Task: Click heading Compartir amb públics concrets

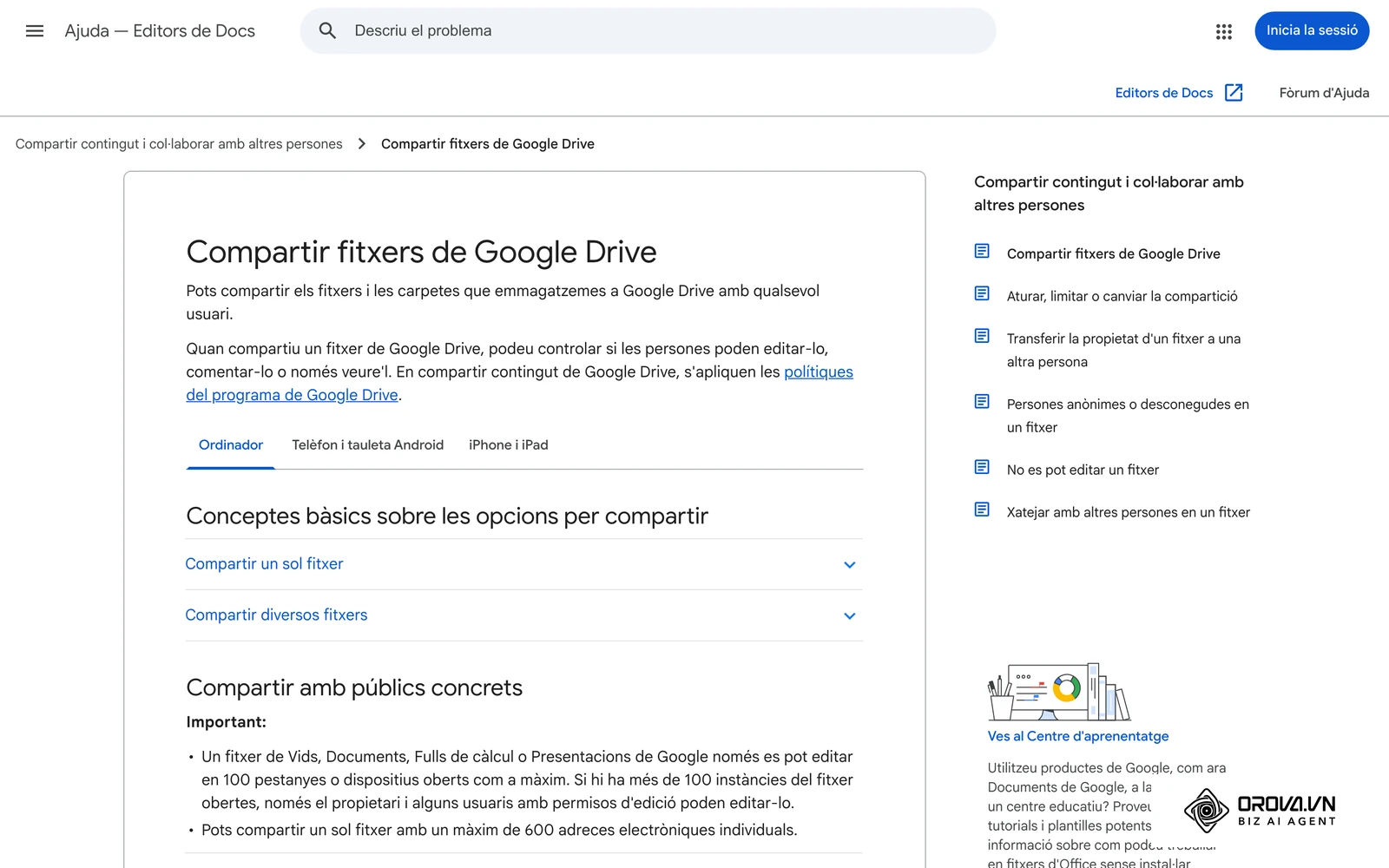Action: pos(354,687)
